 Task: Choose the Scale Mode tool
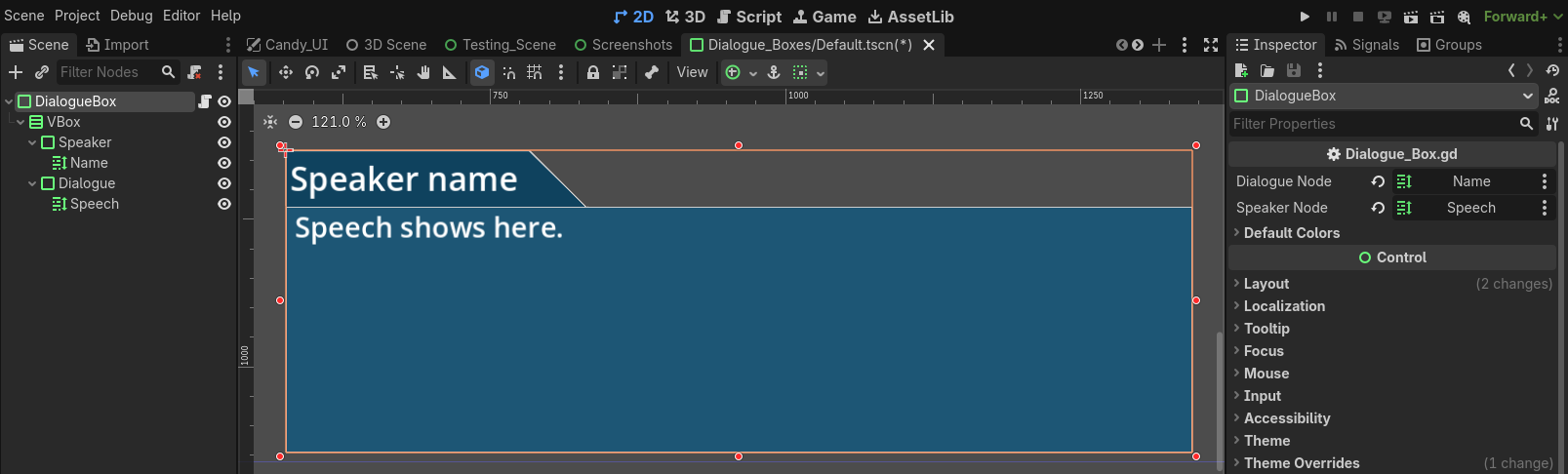[x=339, y=72]
